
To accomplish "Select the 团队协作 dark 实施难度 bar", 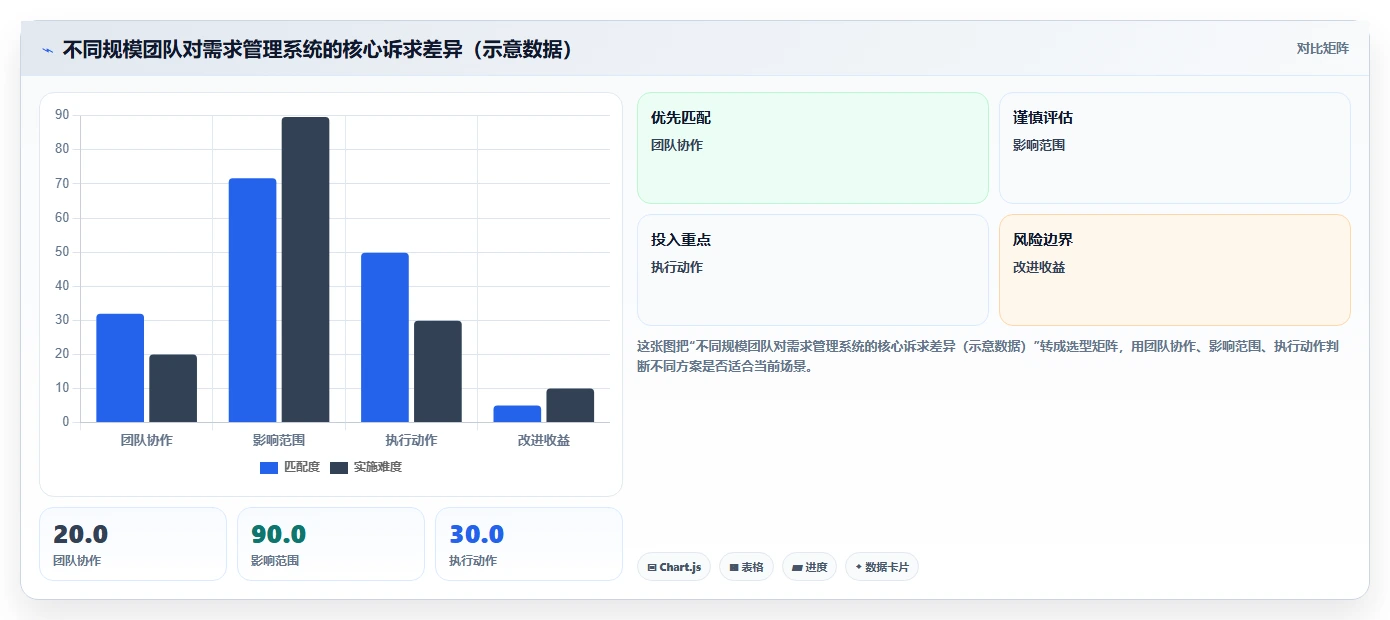I will click(x=173, y=388).
